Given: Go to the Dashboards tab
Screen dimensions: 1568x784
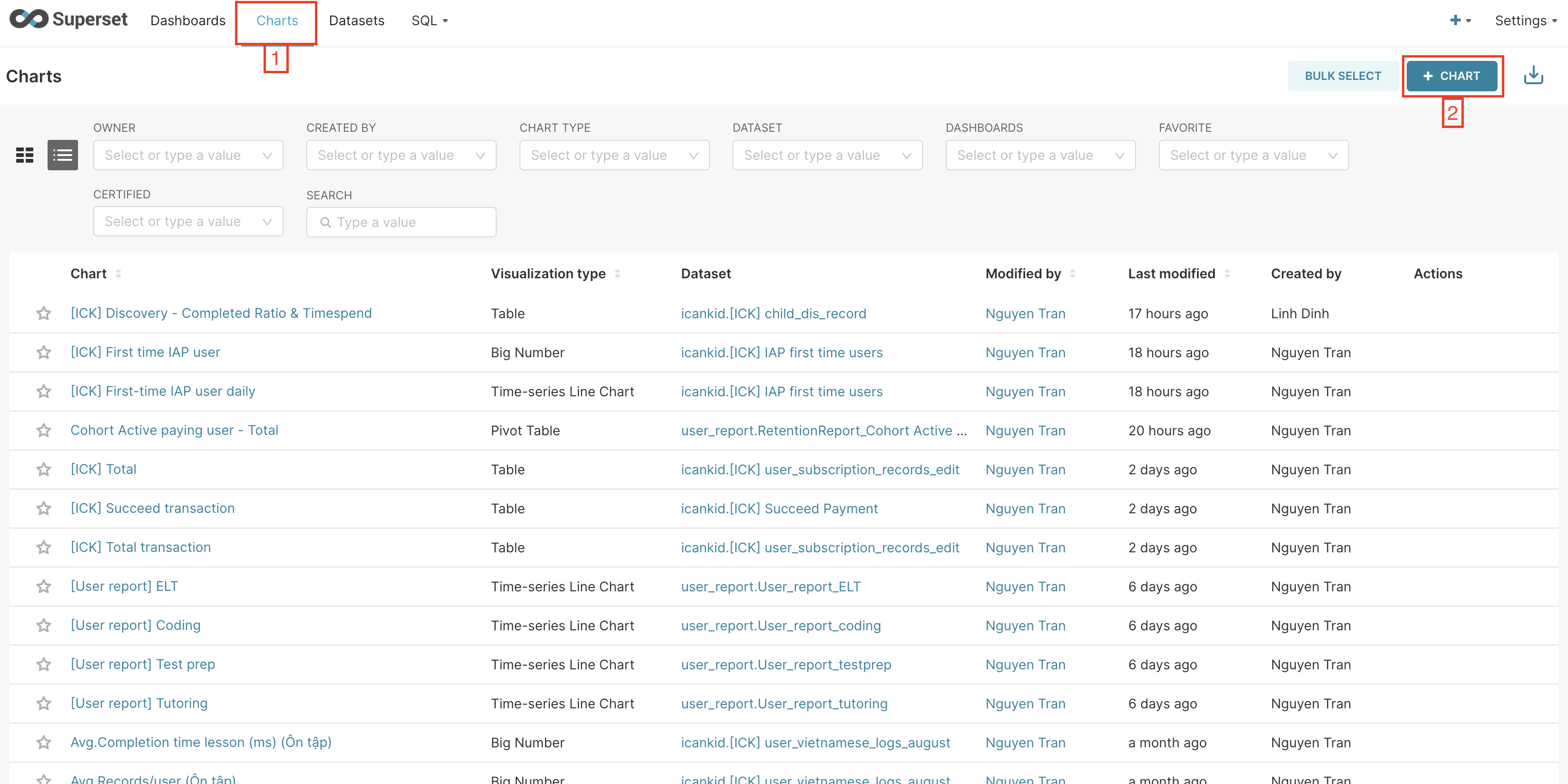Looking at the screenshot, I should 187,21.
